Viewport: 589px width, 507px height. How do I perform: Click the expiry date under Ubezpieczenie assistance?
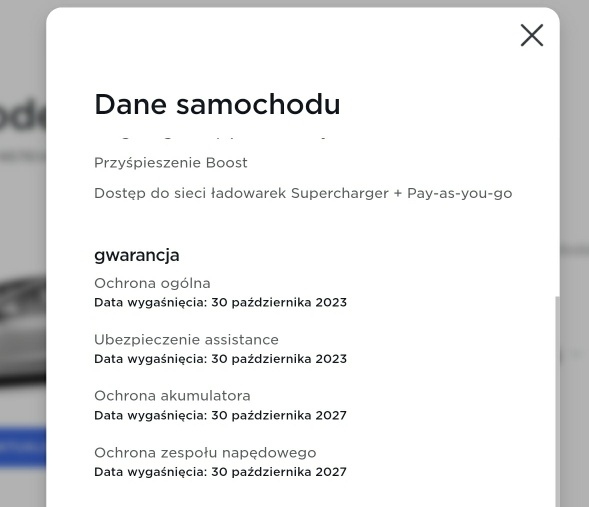(x=220, y=359)
